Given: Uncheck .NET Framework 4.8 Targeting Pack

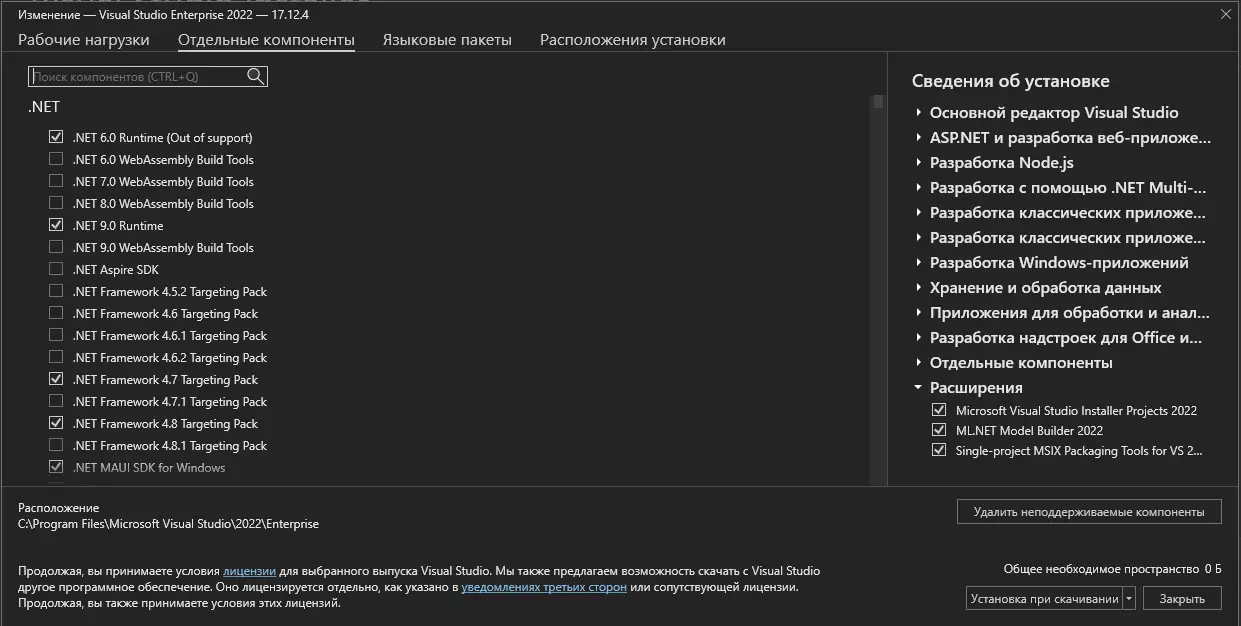Looking at the screenshot, I should 56,424.
